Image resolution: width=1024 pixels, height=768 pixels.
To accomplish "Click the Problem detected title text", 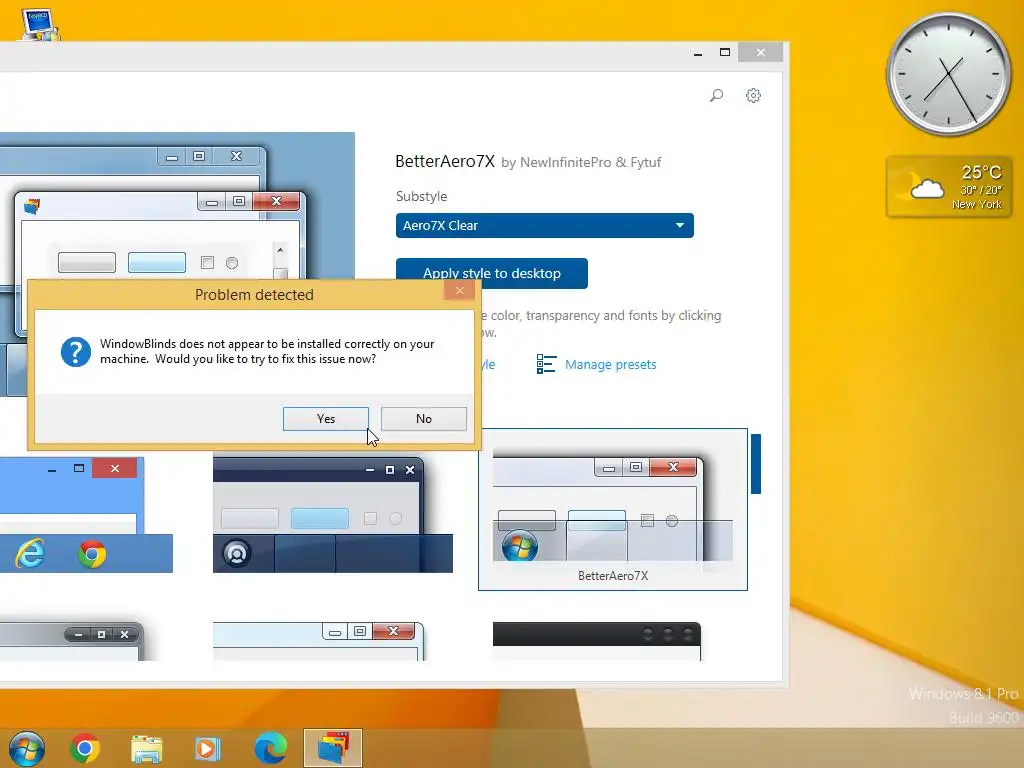I will (254, 295).
